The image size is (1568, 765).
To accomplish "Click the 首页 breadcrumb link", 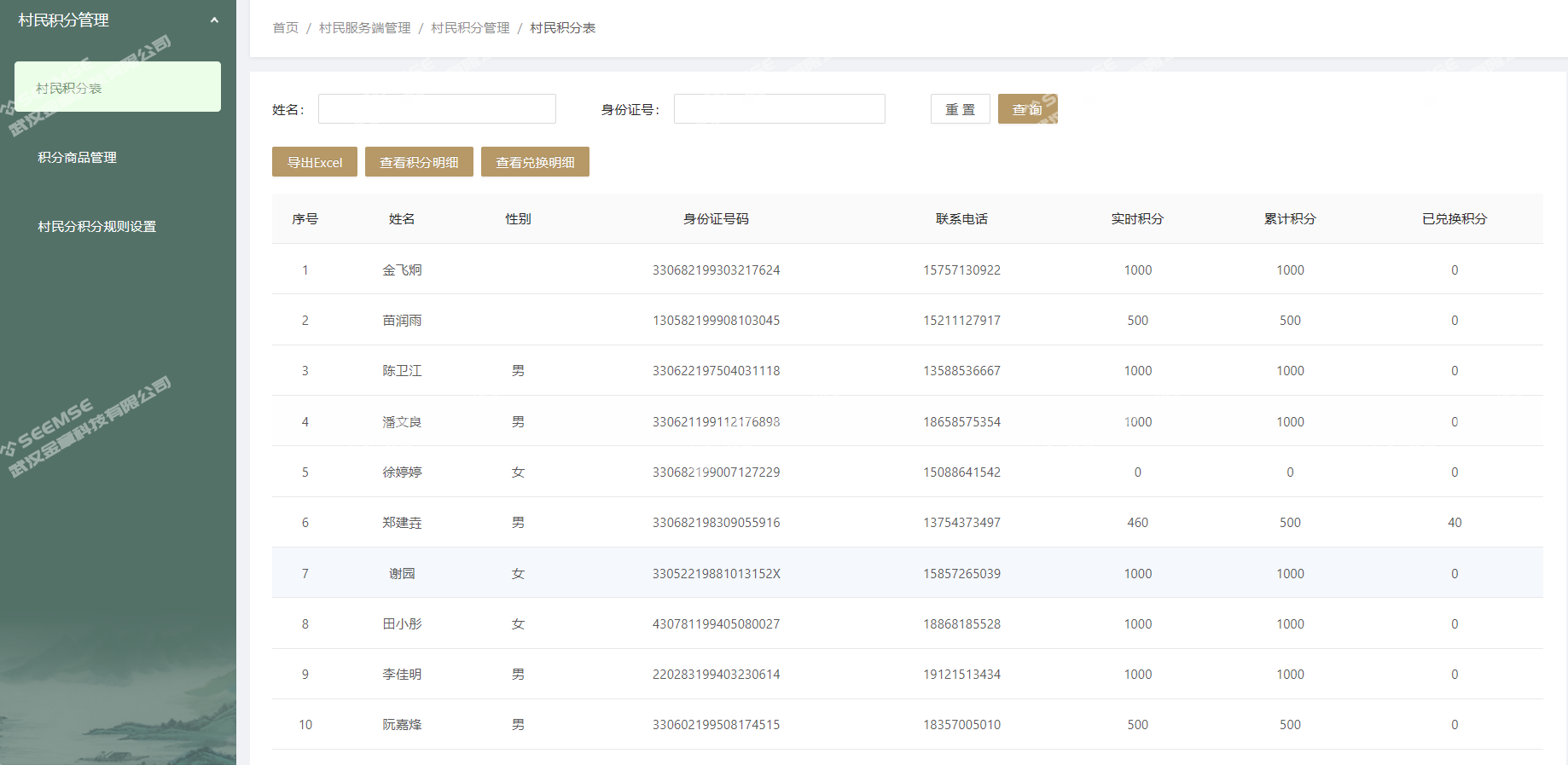I will coord(285,28).
